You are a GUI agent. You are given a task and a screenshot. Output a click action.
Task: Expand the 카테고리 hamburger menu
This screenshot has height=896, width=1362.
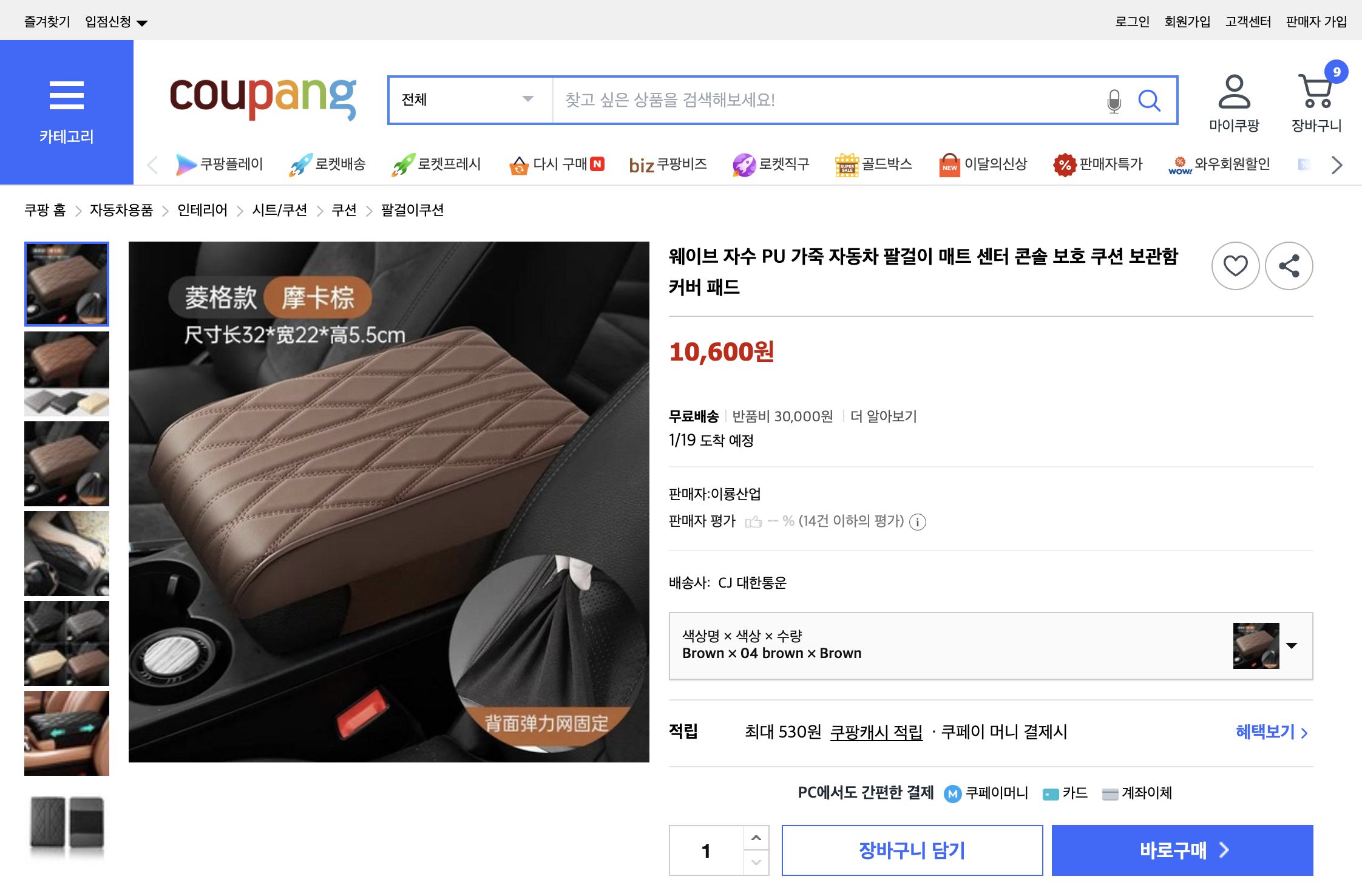pos(66,94)
